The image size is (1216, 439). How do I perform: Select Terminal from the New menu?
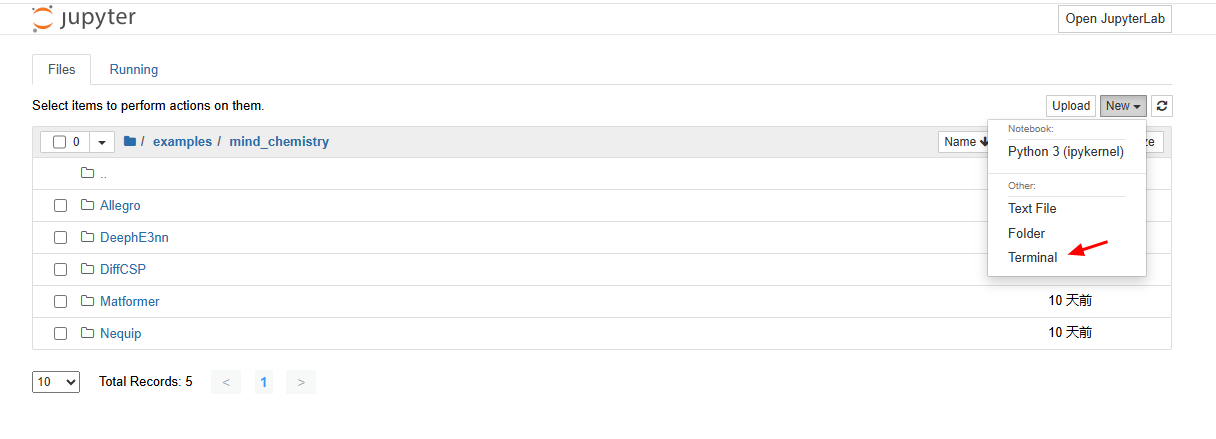pyautogui.click(x=1032, y=257)
